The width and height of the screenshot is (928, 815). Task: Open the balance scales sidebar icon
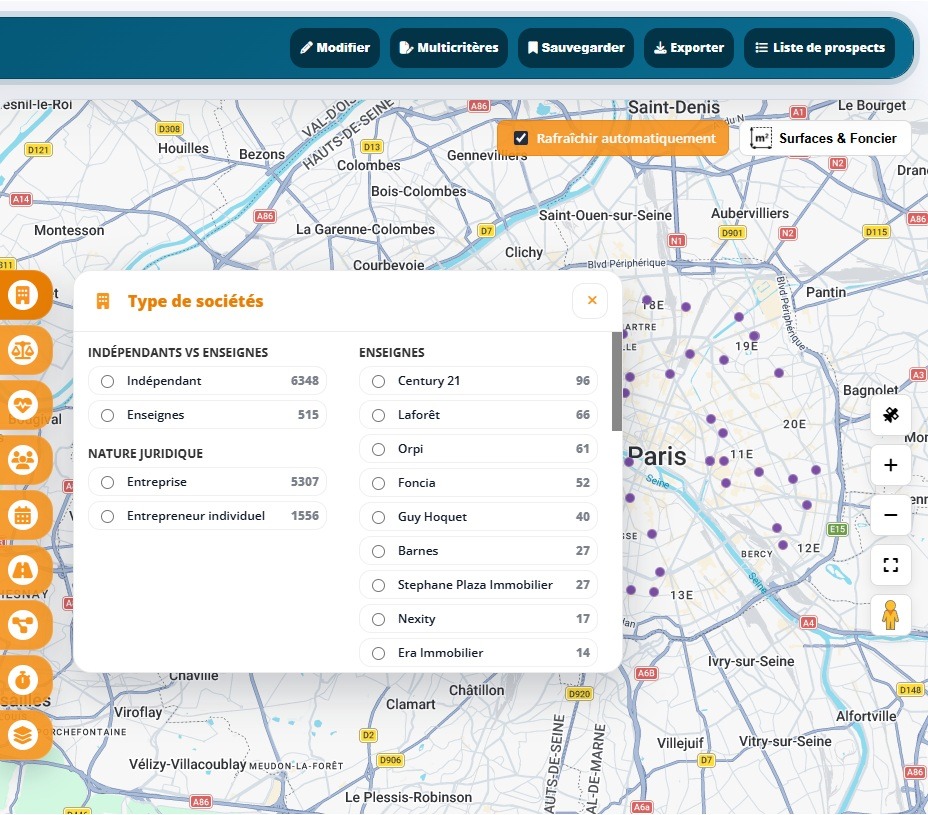(23, 350)
